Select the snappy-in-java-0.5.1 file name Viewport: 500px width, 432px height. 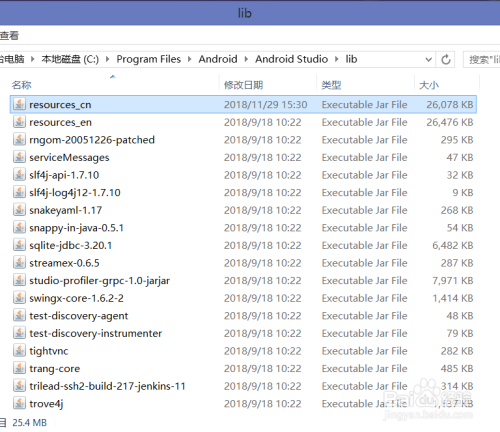(76, 228)
